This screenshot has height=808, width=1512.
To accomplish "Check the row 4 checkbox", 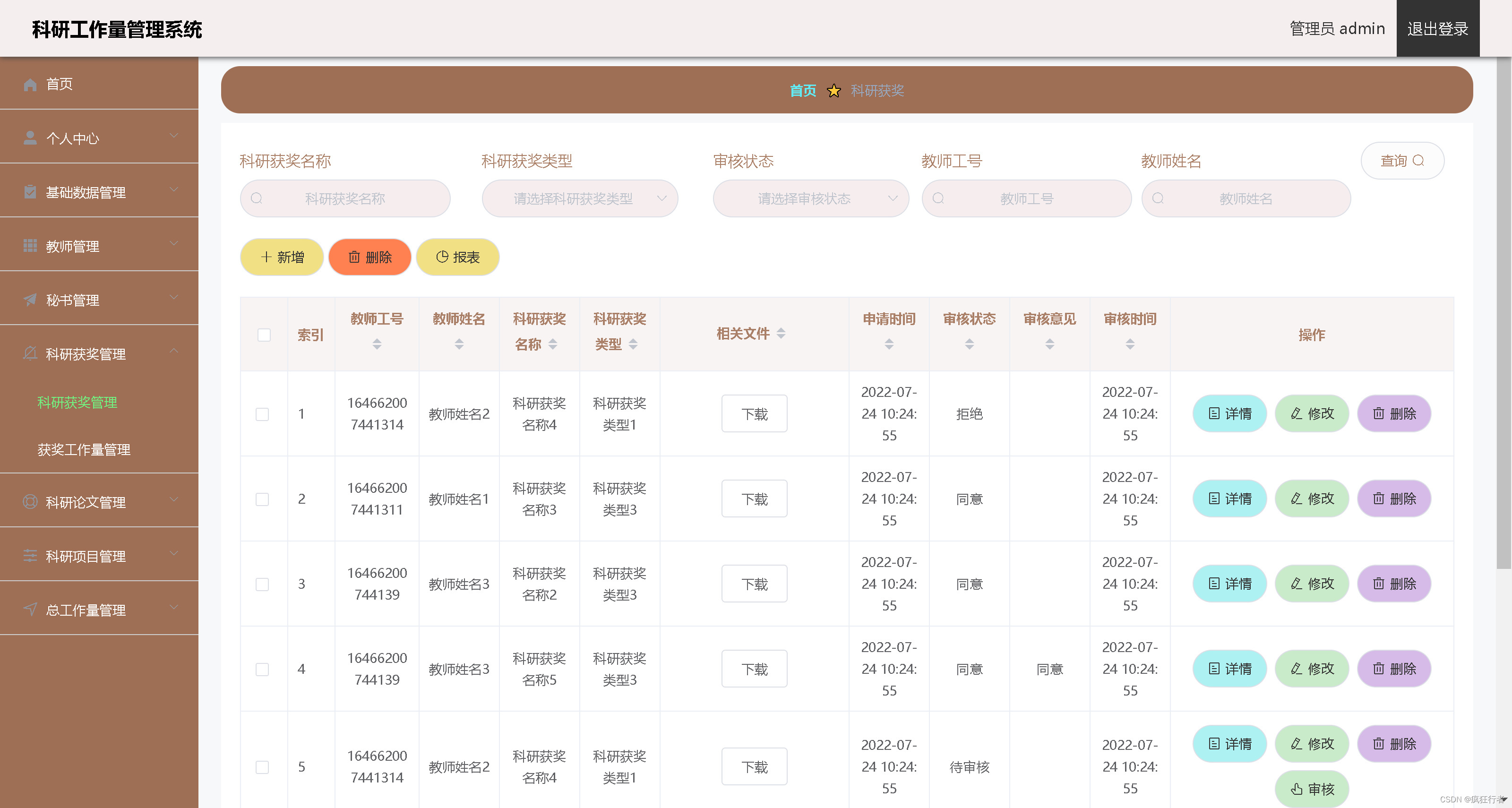I will click(x=262, y=670).
